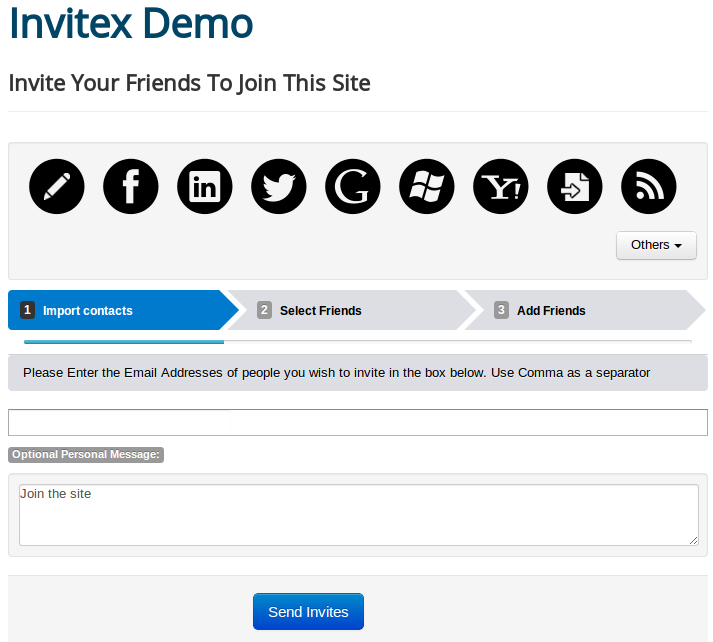Viewport: 713px width, 642px height.
Task: Click the RSS feed icon
Action: [x=649, y=186]
